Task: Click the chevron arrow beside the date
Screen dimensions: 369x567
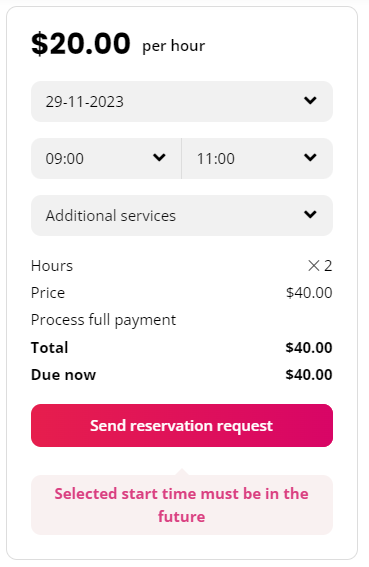Action: pyautogui.click(x=310, y=101)
